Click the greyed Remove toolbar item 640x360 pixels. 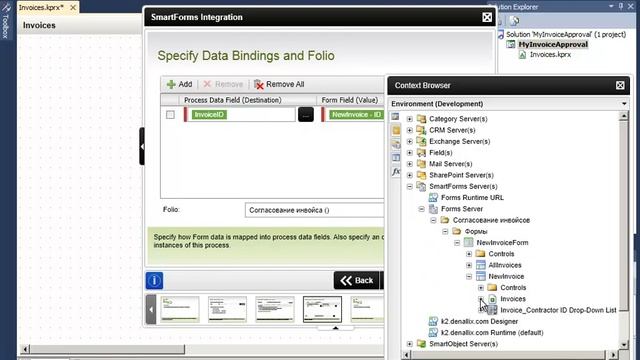pos(223,84)
